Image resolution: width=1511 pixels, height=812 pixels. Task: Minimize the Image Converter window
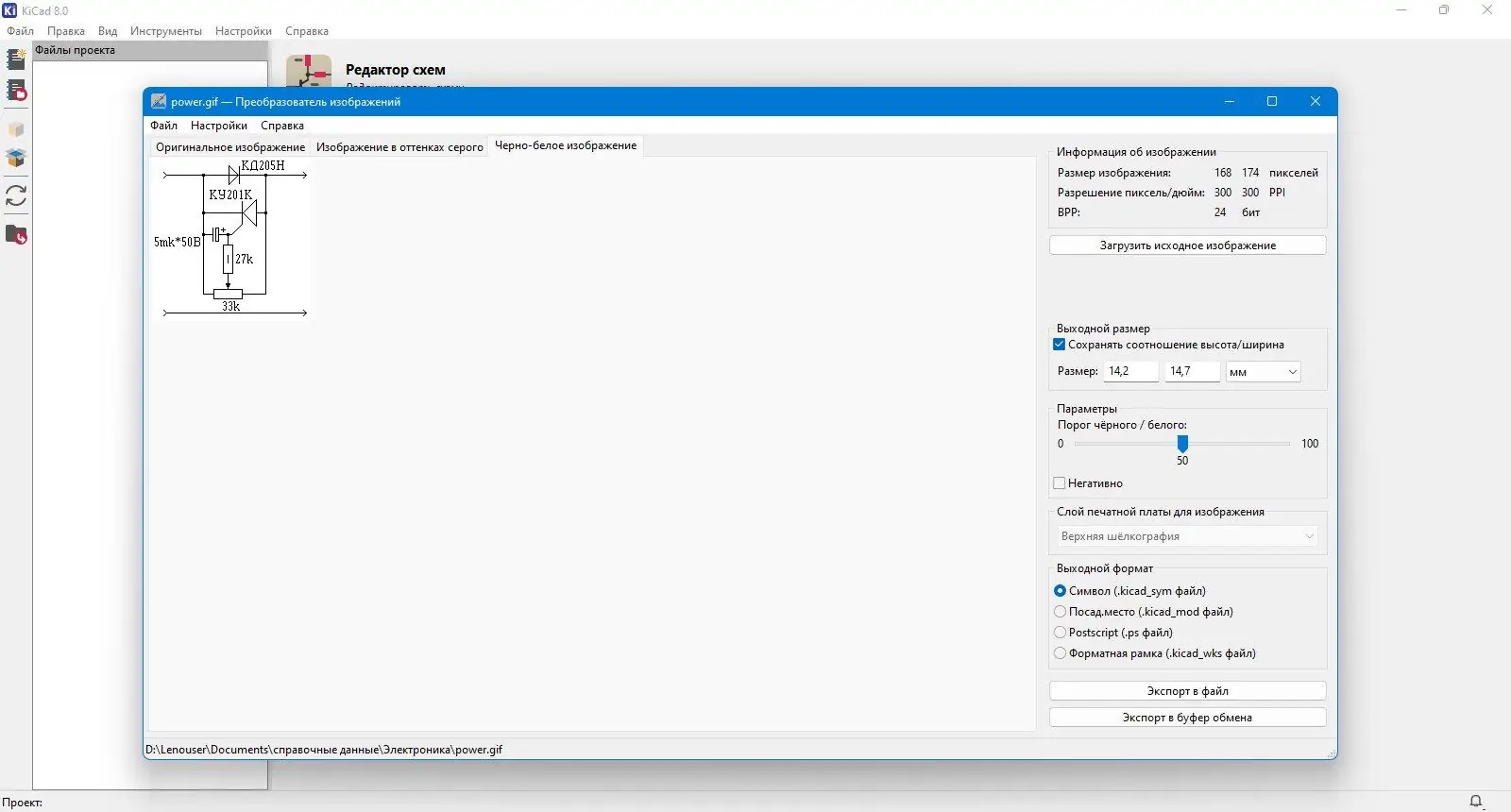[1230, 101]
